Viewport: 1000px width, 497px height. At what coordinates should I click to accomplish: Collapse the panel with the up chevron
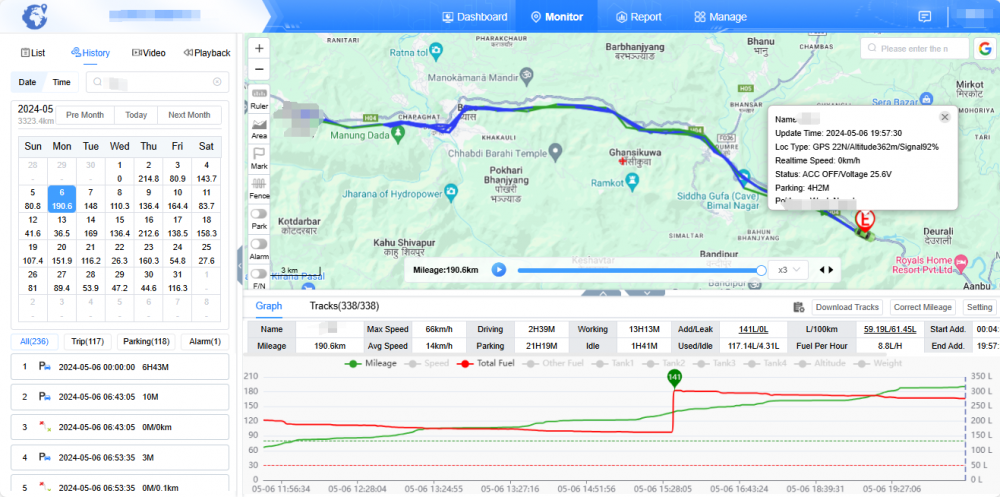(603, 293)
